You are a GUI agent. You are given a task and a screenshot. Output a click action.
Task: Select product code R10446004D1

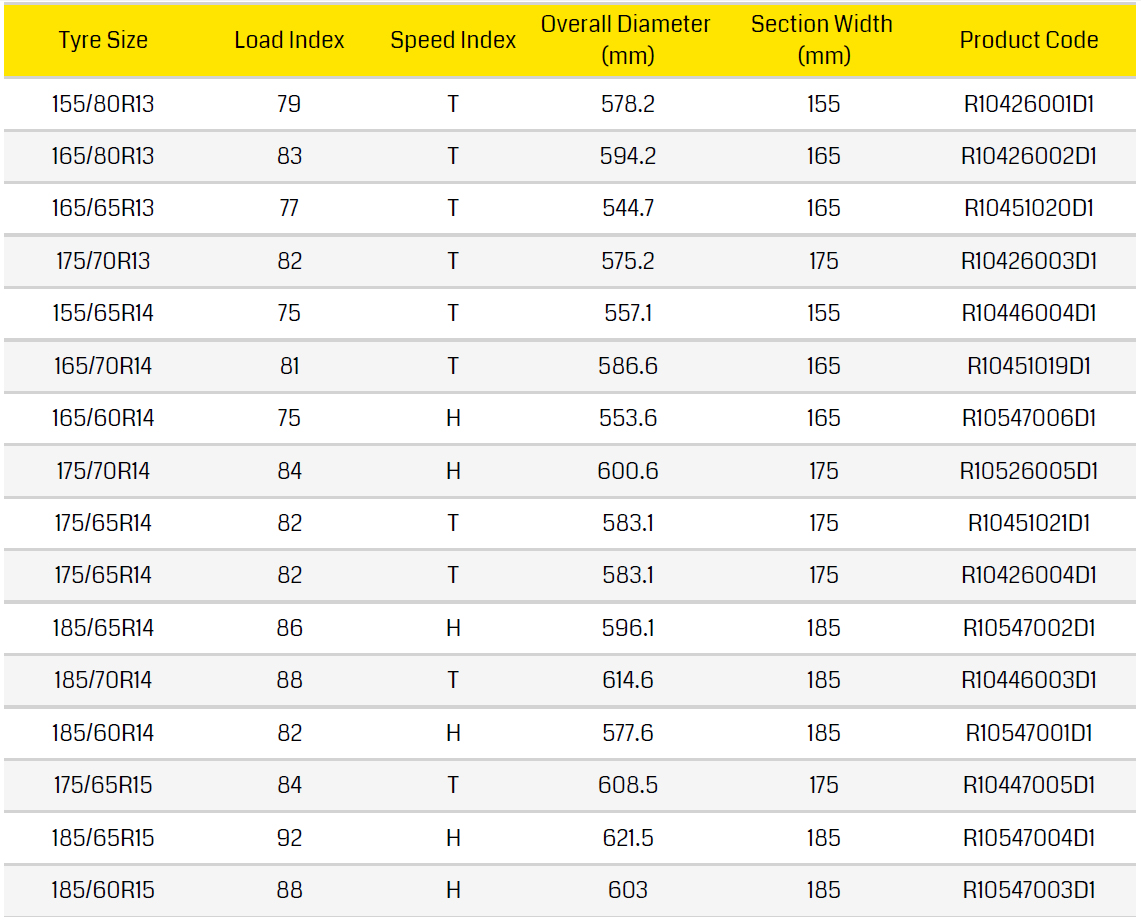tap(1029, 313)
